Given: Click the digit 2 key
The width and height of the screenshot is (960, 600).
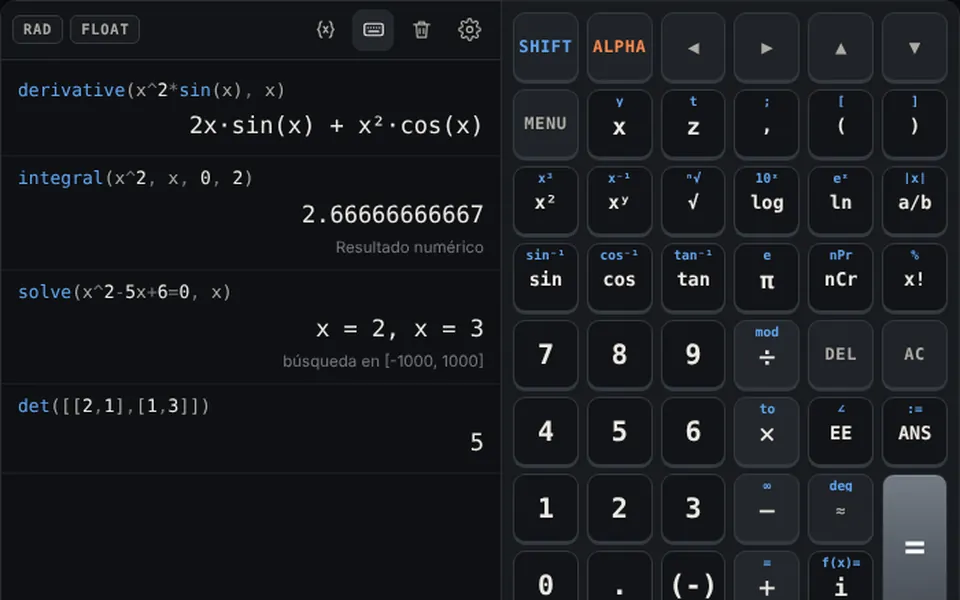Looking at the screenshot, I should (x=619, y=508).
